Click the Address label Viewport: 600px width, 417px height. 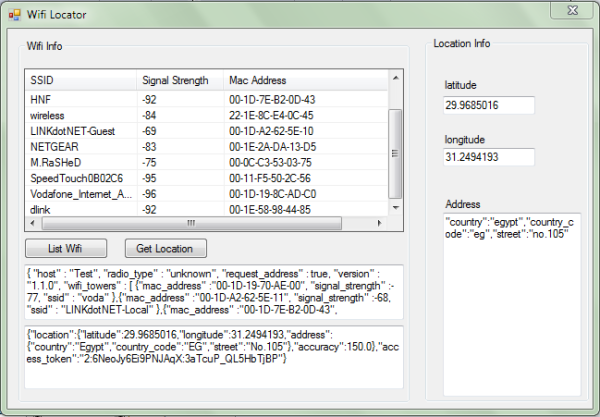click(463, 204)
